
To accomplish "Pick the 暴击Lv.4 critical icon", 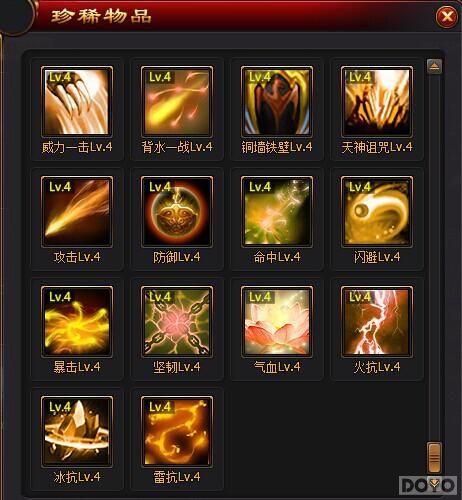I will coord(77,322).
